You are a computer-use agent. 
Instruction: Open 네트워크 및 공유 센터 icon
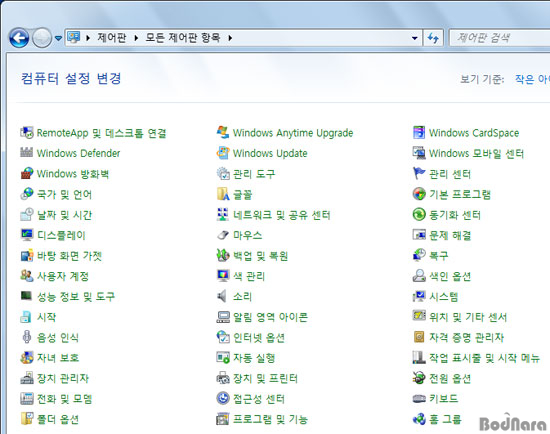pos(223,215)
